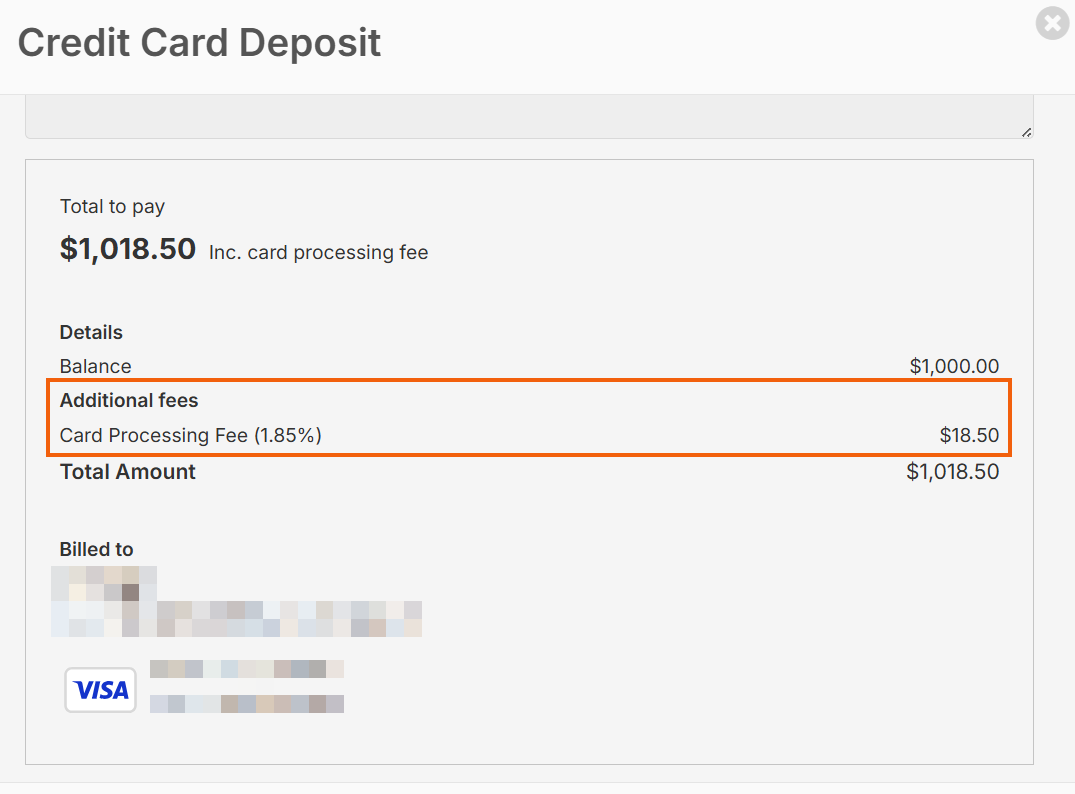Click inside the gray text area
The image size is (1075, 794).
pyautogui.click(x=528, y=116)
